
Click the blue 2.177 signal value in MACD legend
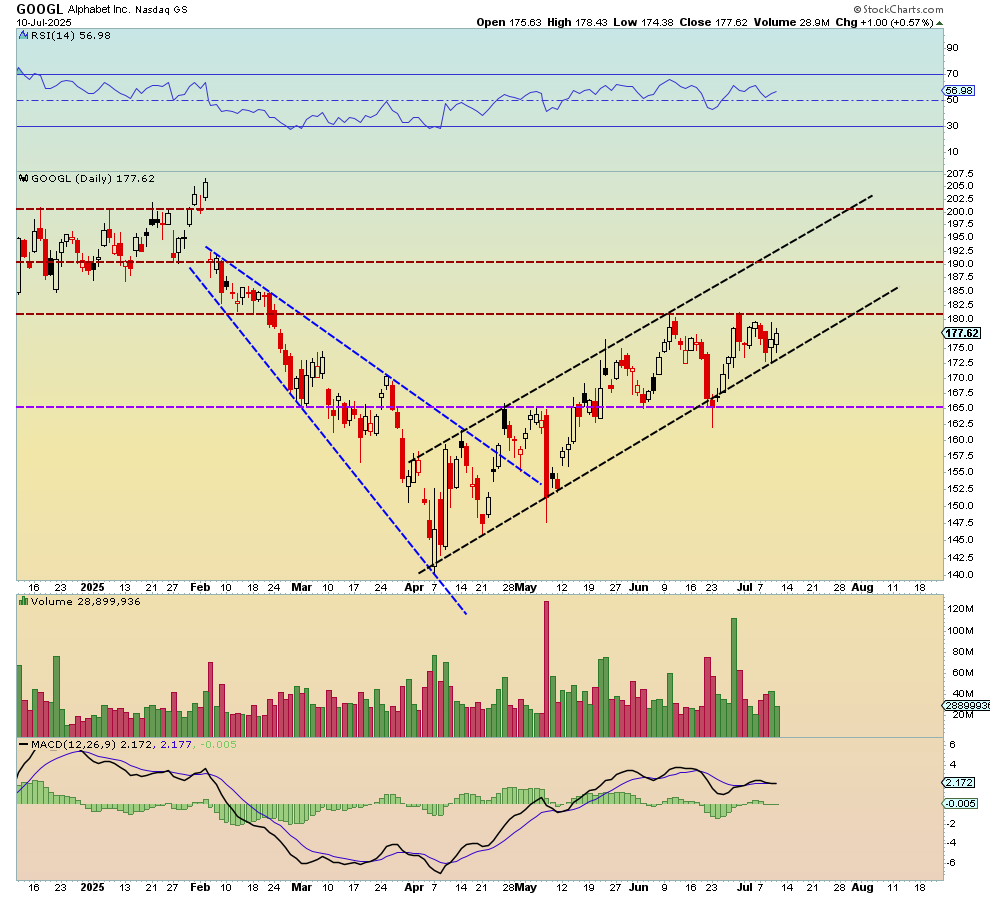point(176,745)
